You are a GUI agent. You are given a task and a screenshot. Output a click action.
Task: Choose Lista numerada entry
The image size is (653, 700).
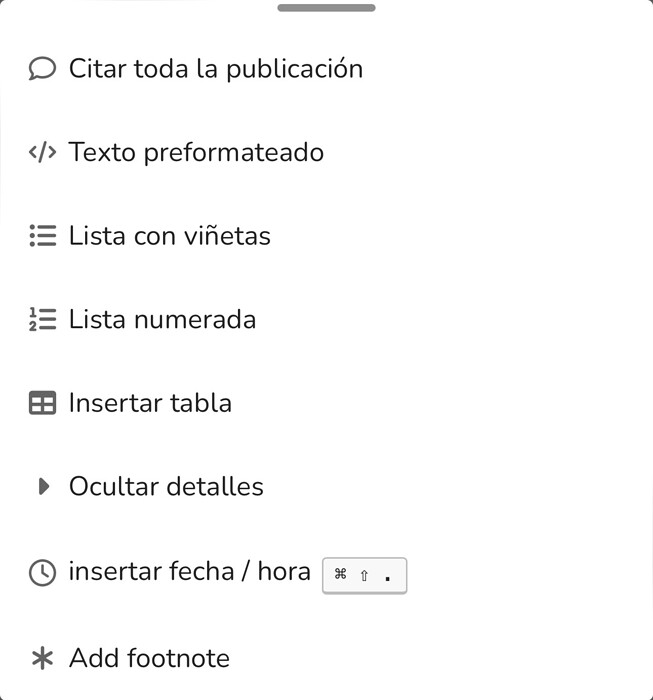tap(326, 319)
